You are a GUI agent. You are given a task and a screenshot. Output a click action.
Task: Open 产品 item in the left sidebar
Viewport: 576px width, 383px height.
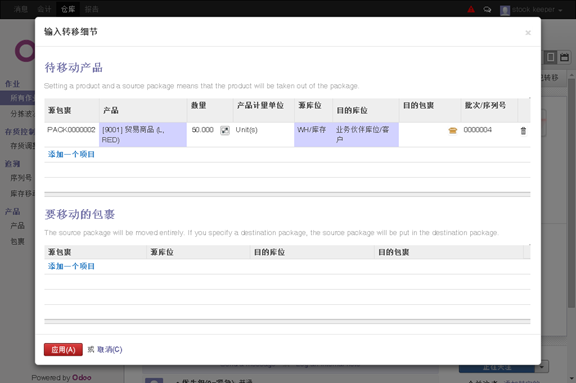pos(17,225)
